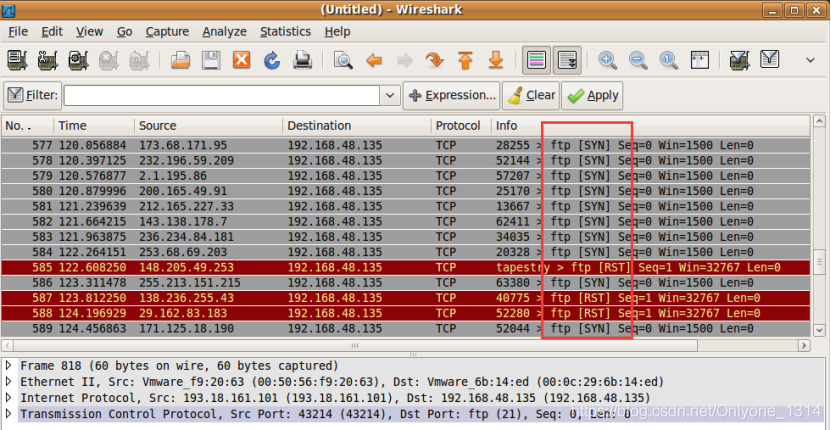Click the Expression... button
Viewport: 831px width, 430px height.
point(451,95)
